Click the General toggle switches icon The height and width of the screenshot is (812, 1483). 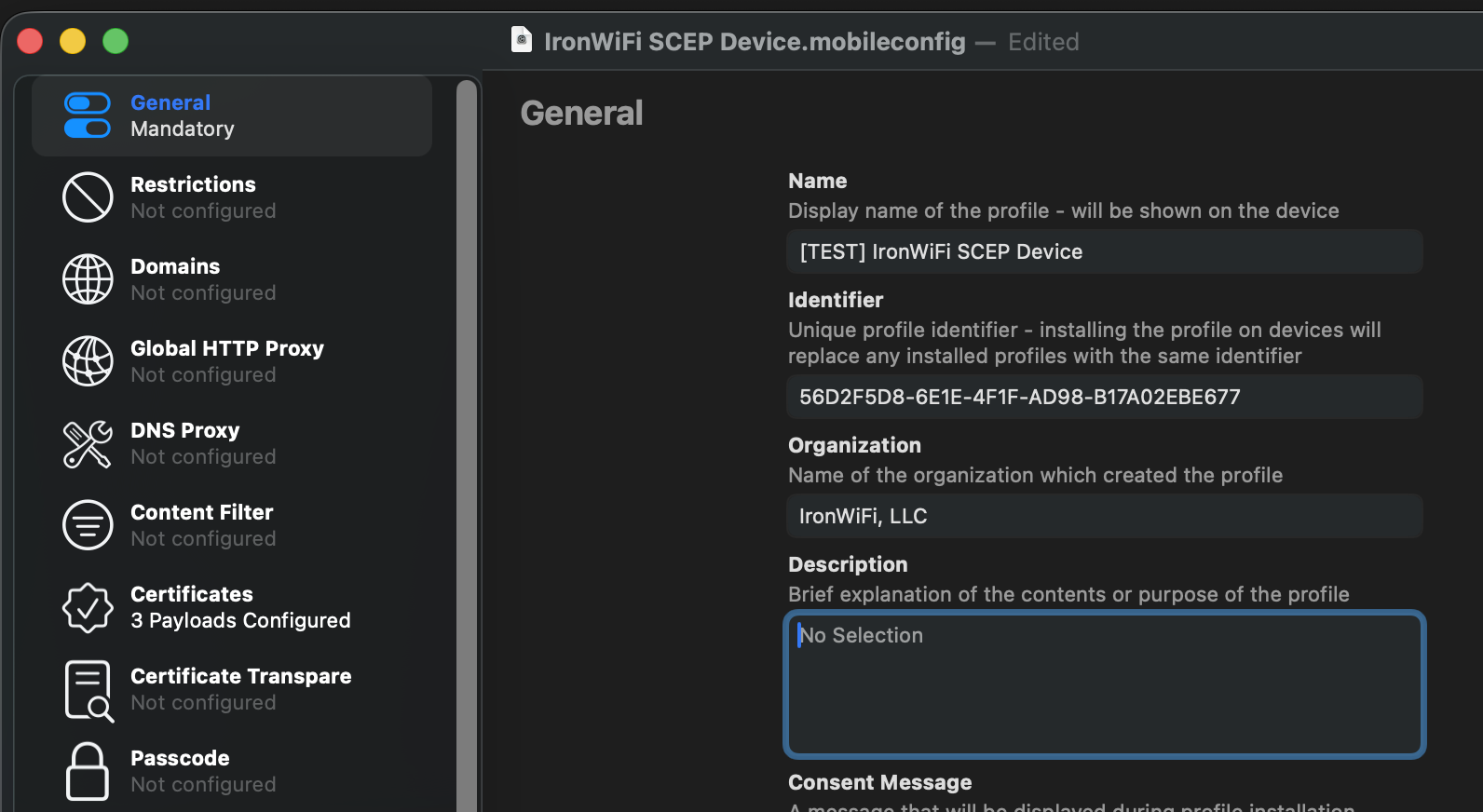pos(88,115)
